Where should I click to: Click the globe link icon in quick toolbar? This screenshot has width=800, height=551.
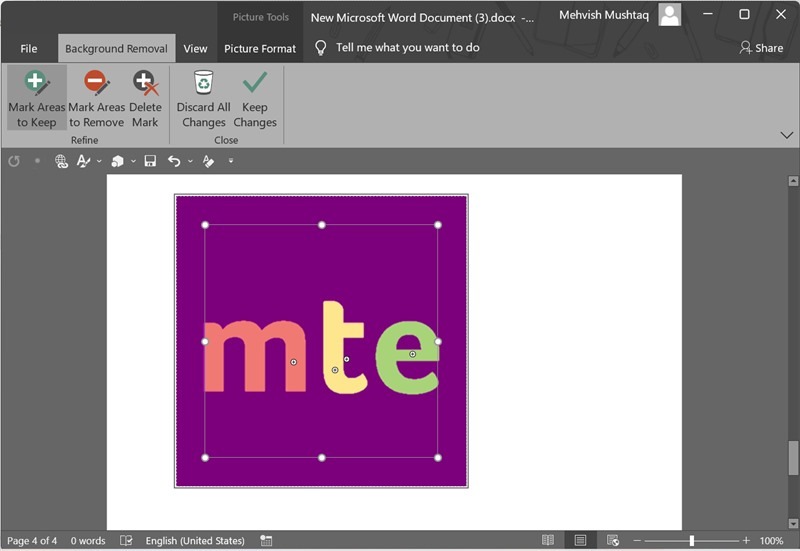pyautogui.click(x=61, y=161)
